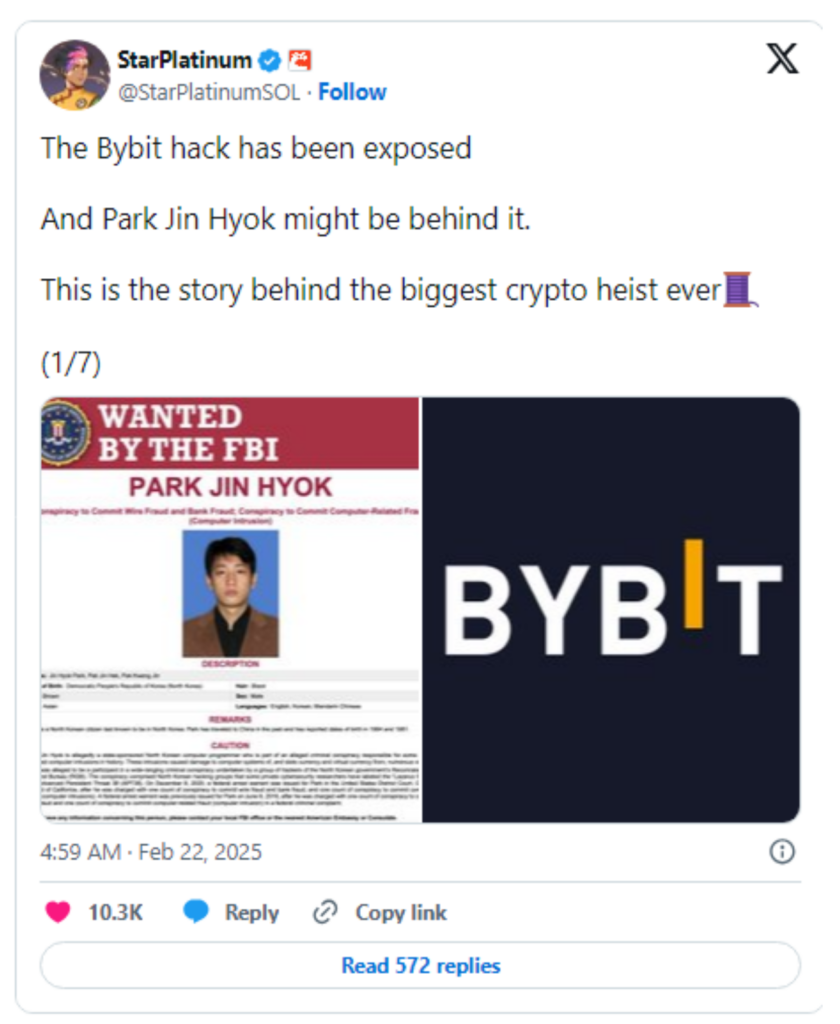Image resolution: width=840 pixels, height=1024 pixels.
Task: Click the purple thread spool emoji
Action: click(x=740, y=289)
